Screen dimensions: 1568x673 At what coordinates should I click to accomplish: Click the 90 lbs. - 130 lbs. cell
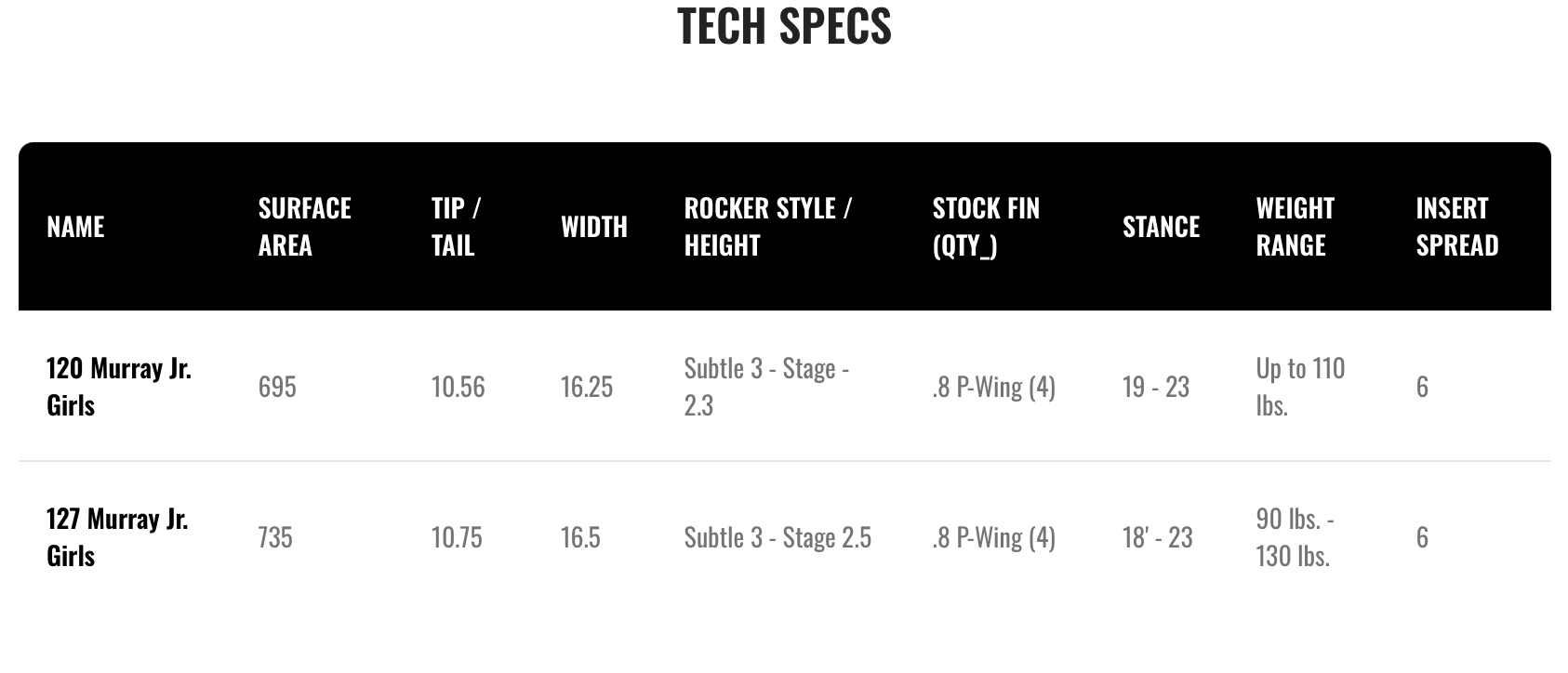pos(1295,537)
